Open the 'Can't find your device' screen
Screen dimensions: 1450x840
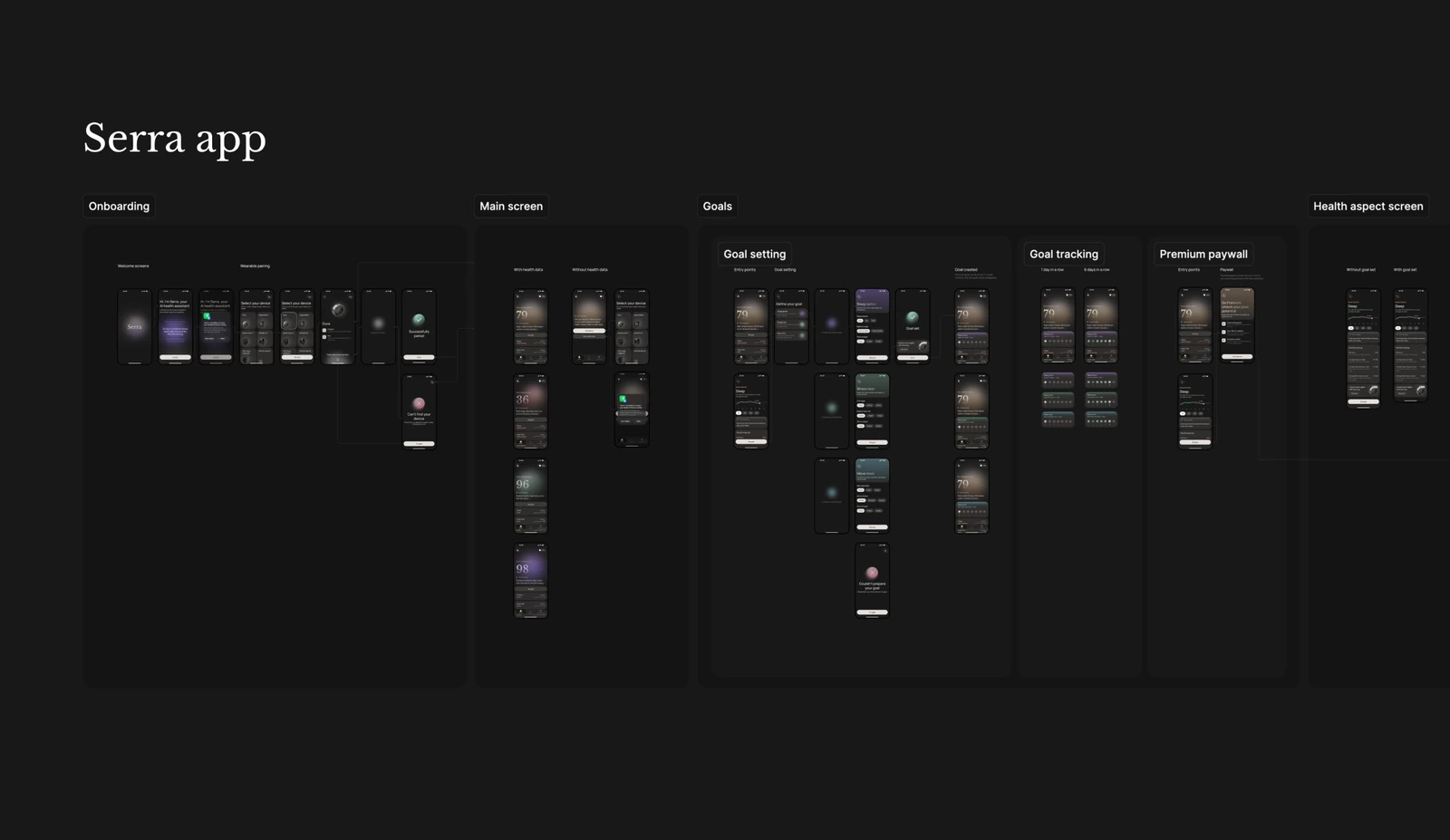click(x=419, y=411)
